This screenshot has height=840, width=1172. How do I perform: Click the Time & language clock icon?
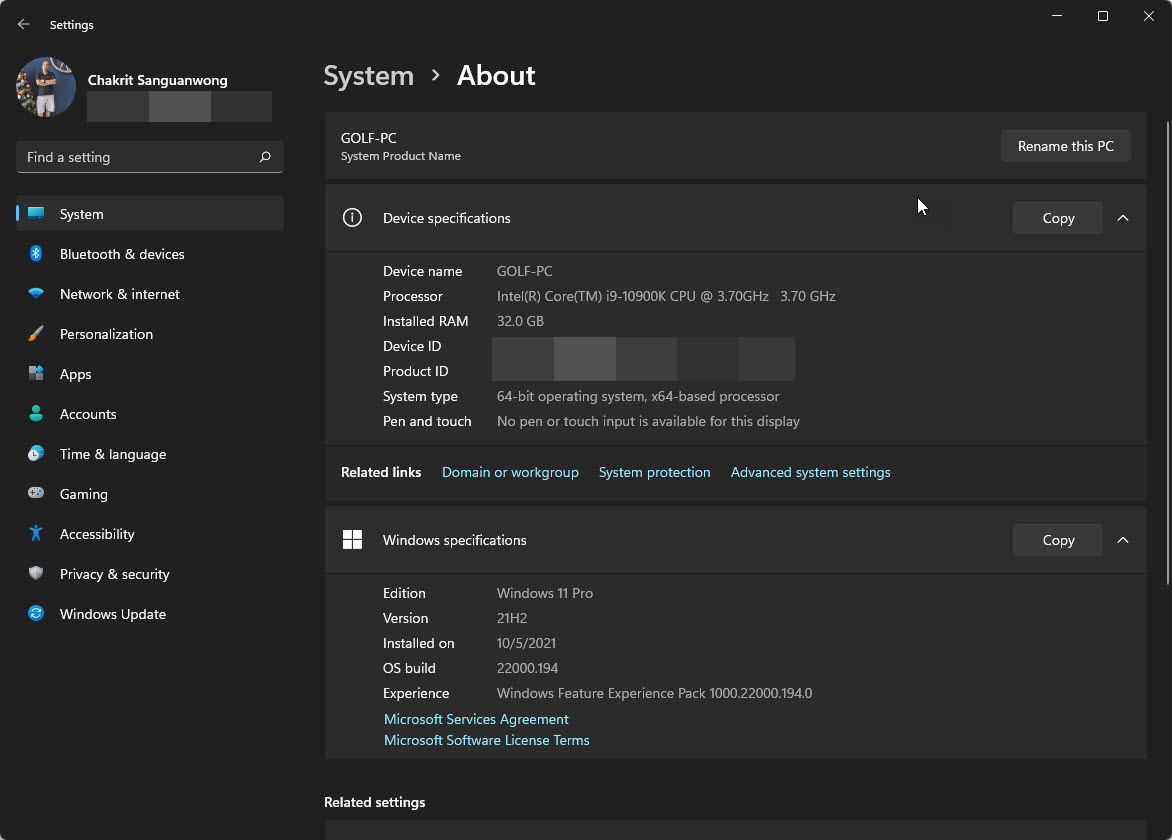pyautogui.click(x=36, y=454)
